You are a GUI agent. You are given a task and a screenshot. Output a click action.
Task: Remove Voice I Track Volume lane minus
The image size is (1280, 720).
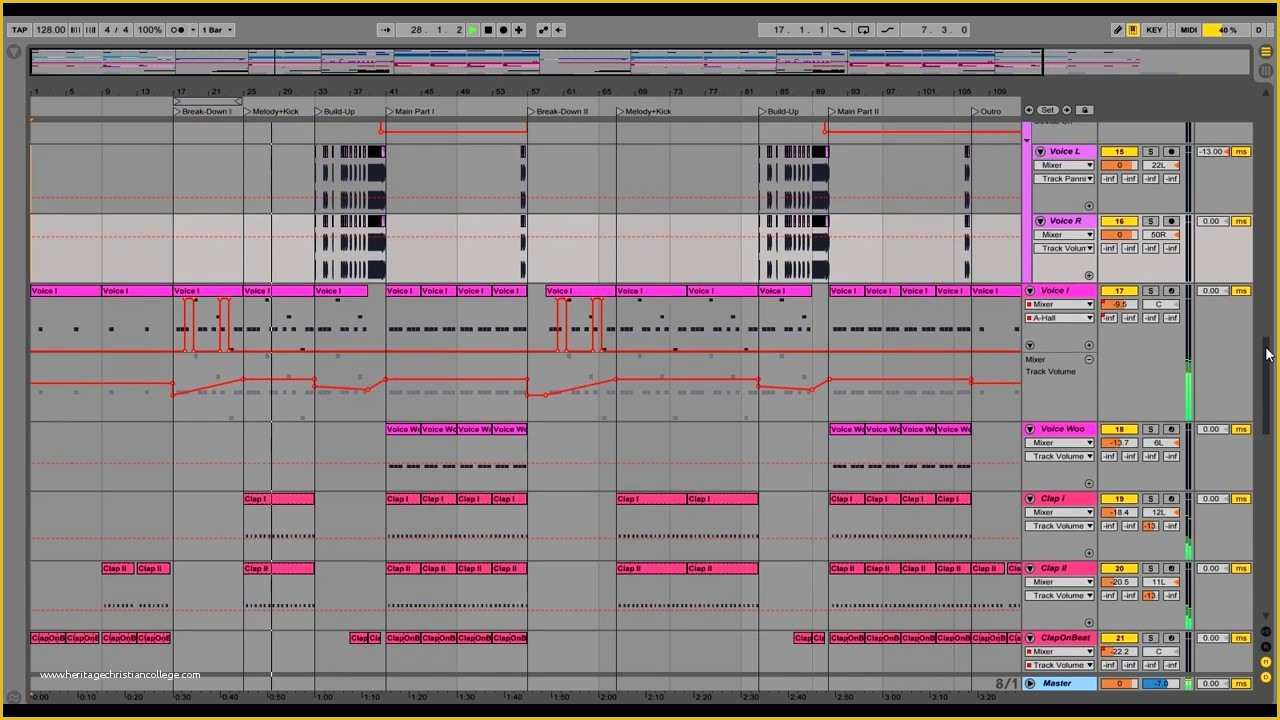1089,359
